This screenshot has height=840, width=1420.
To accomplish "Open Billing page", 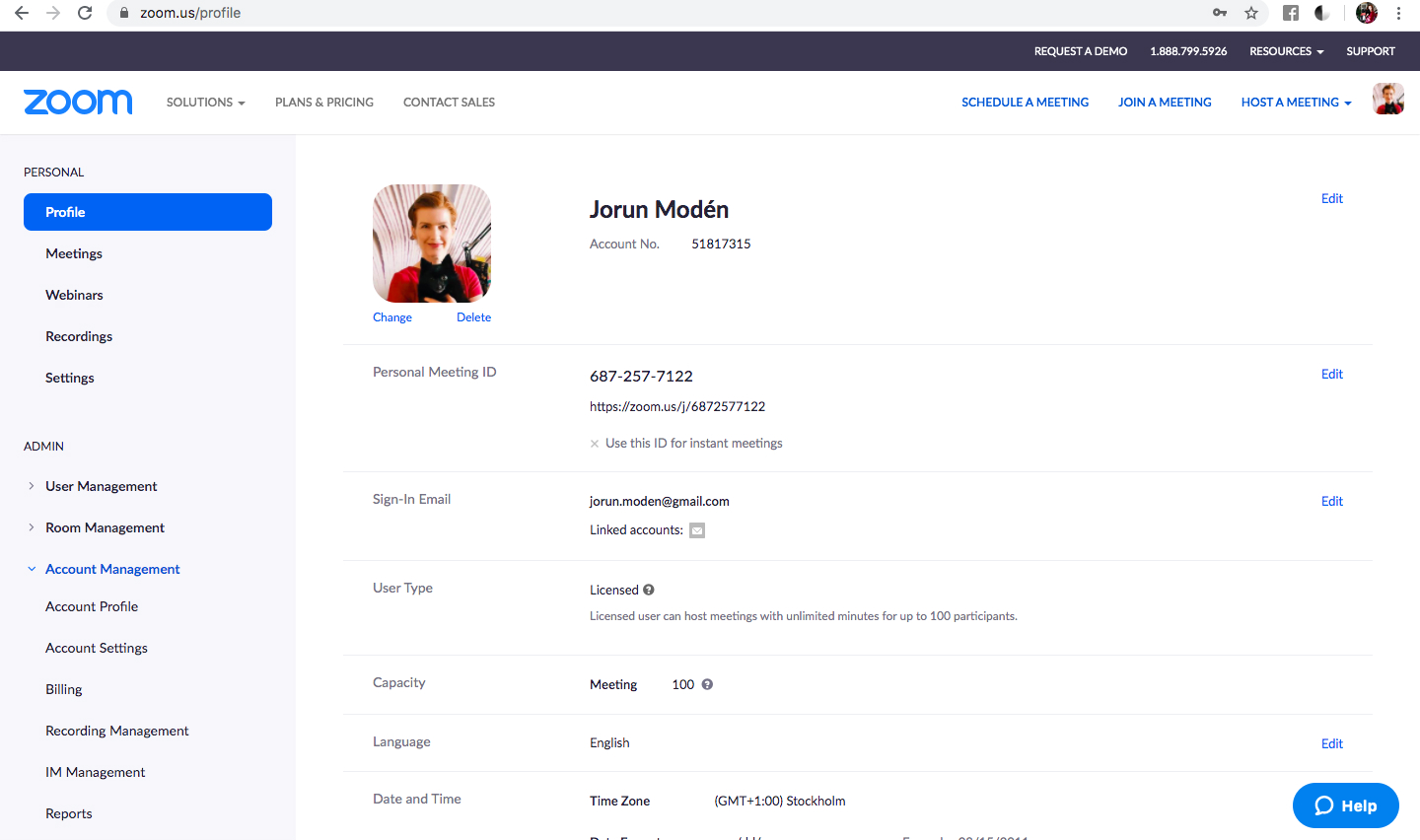I will coord(64,689).
